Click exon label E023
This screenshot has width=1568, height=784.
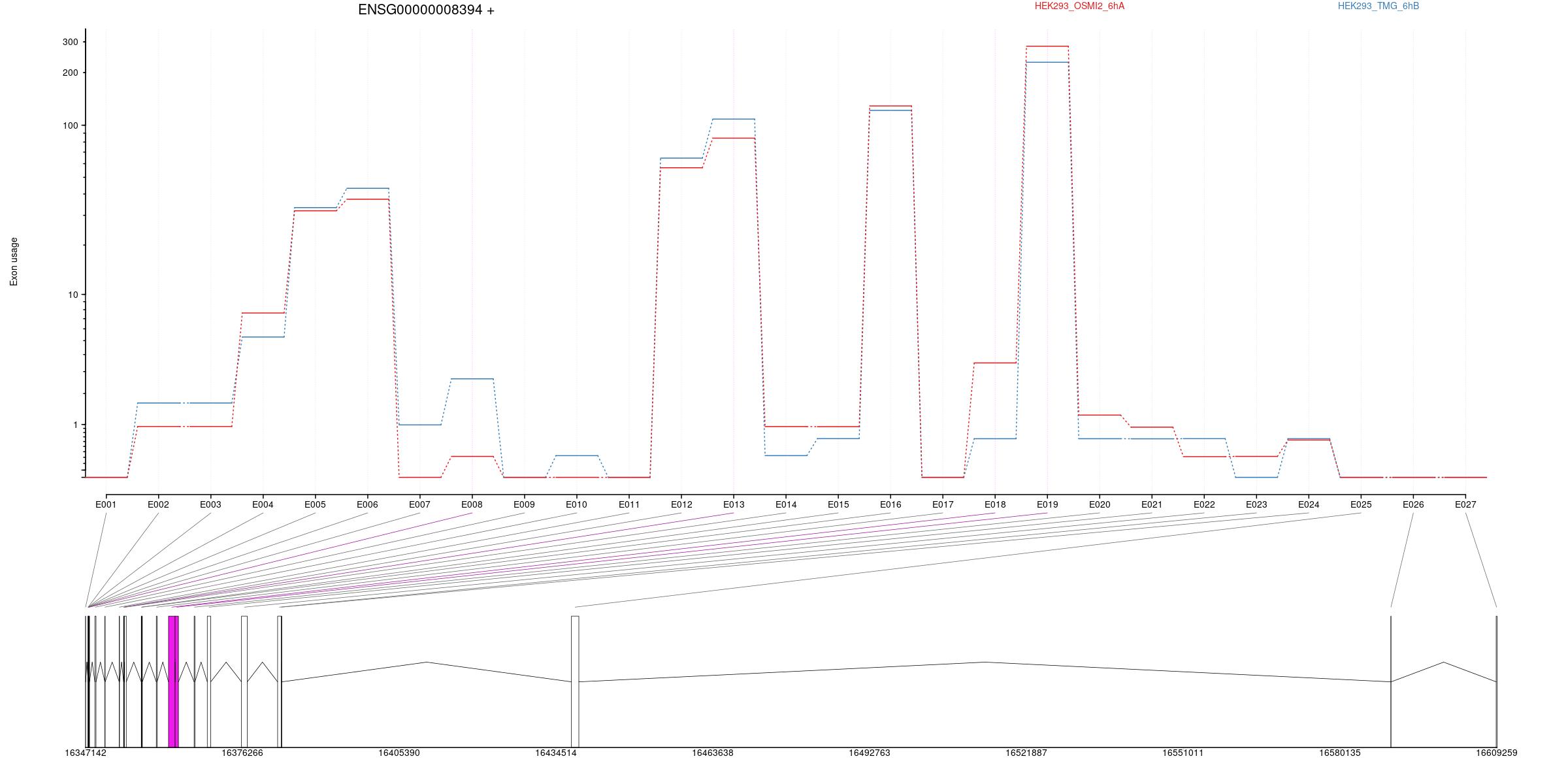point(1256,504)
